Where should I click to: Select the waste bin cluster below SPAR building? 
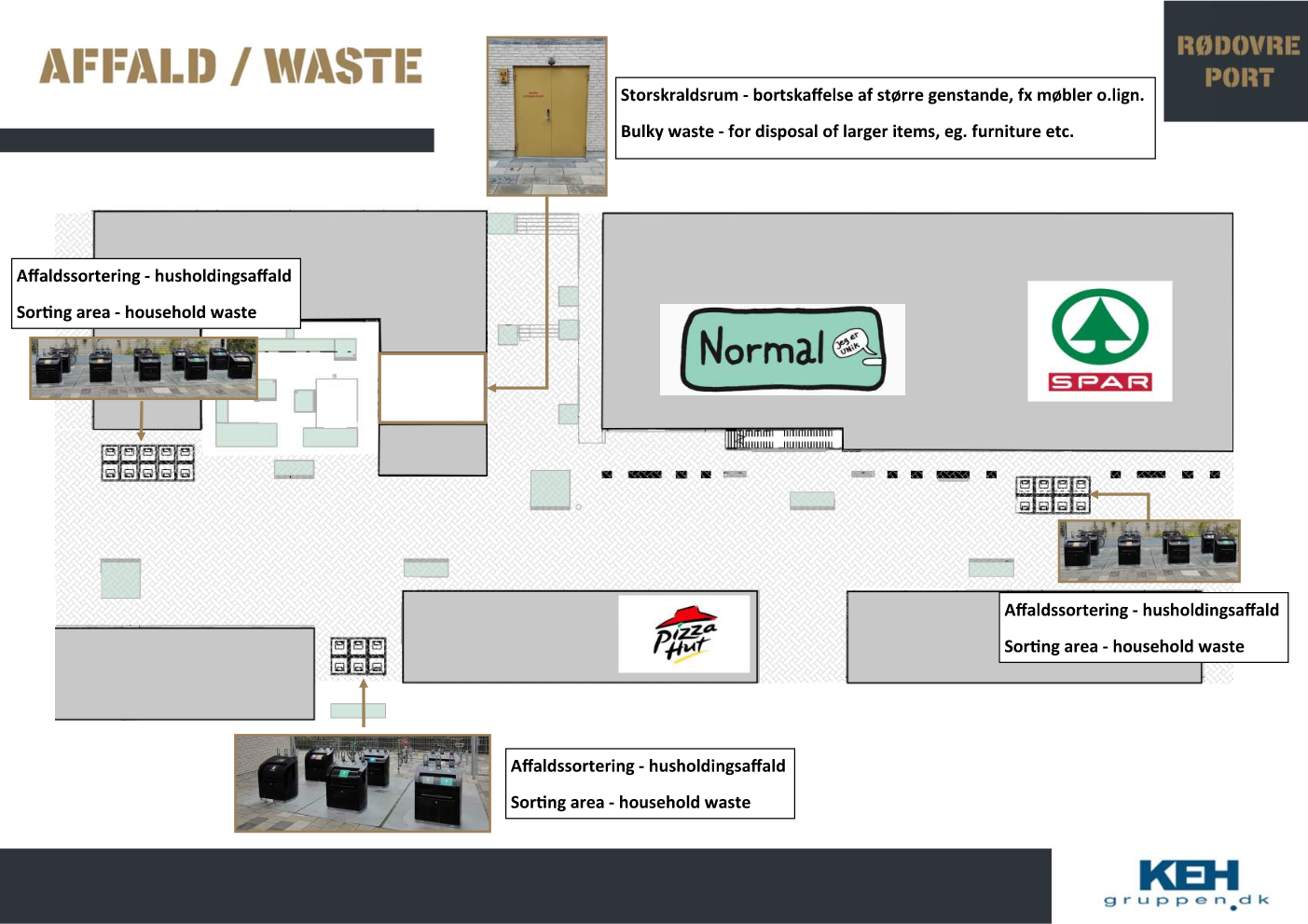tap(1053, 495)
